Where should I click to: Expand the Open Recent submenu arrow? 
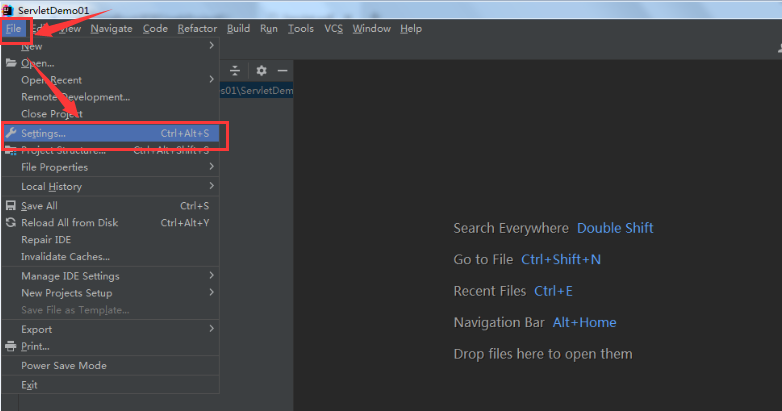tap(211, 79)
